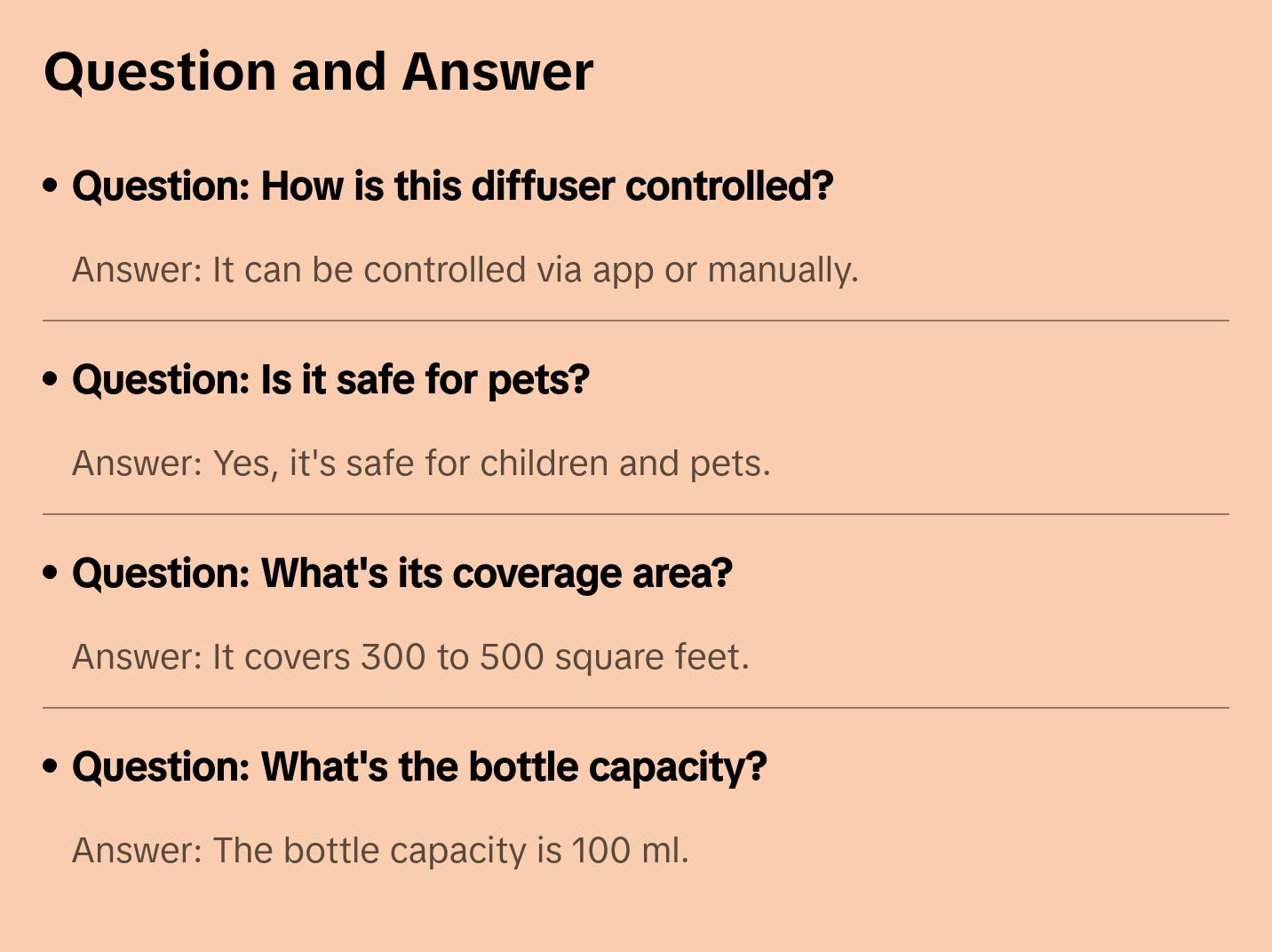
Task: Click the "Answer:" label of the first answer
Action: pyautogui.click(x=138, y=270)
